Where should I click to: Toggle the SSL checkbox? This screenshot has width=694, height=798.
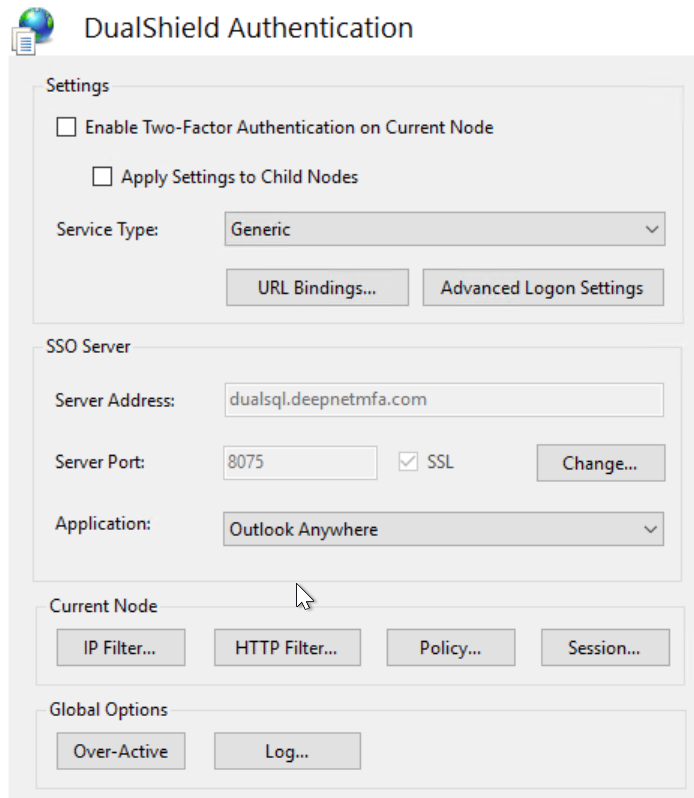(408, 463)
